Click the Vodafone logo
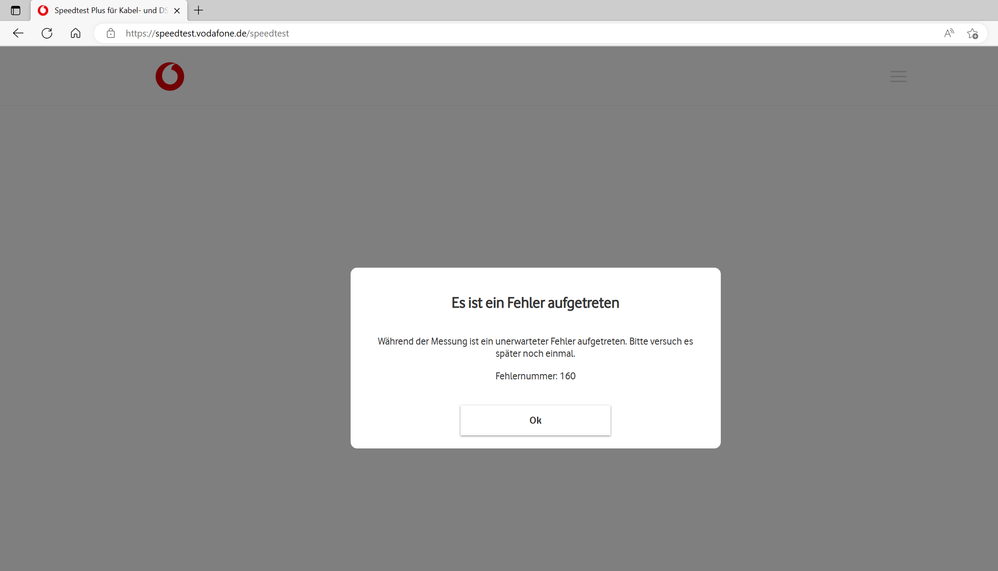998x571 pixels. click(170, 76)
